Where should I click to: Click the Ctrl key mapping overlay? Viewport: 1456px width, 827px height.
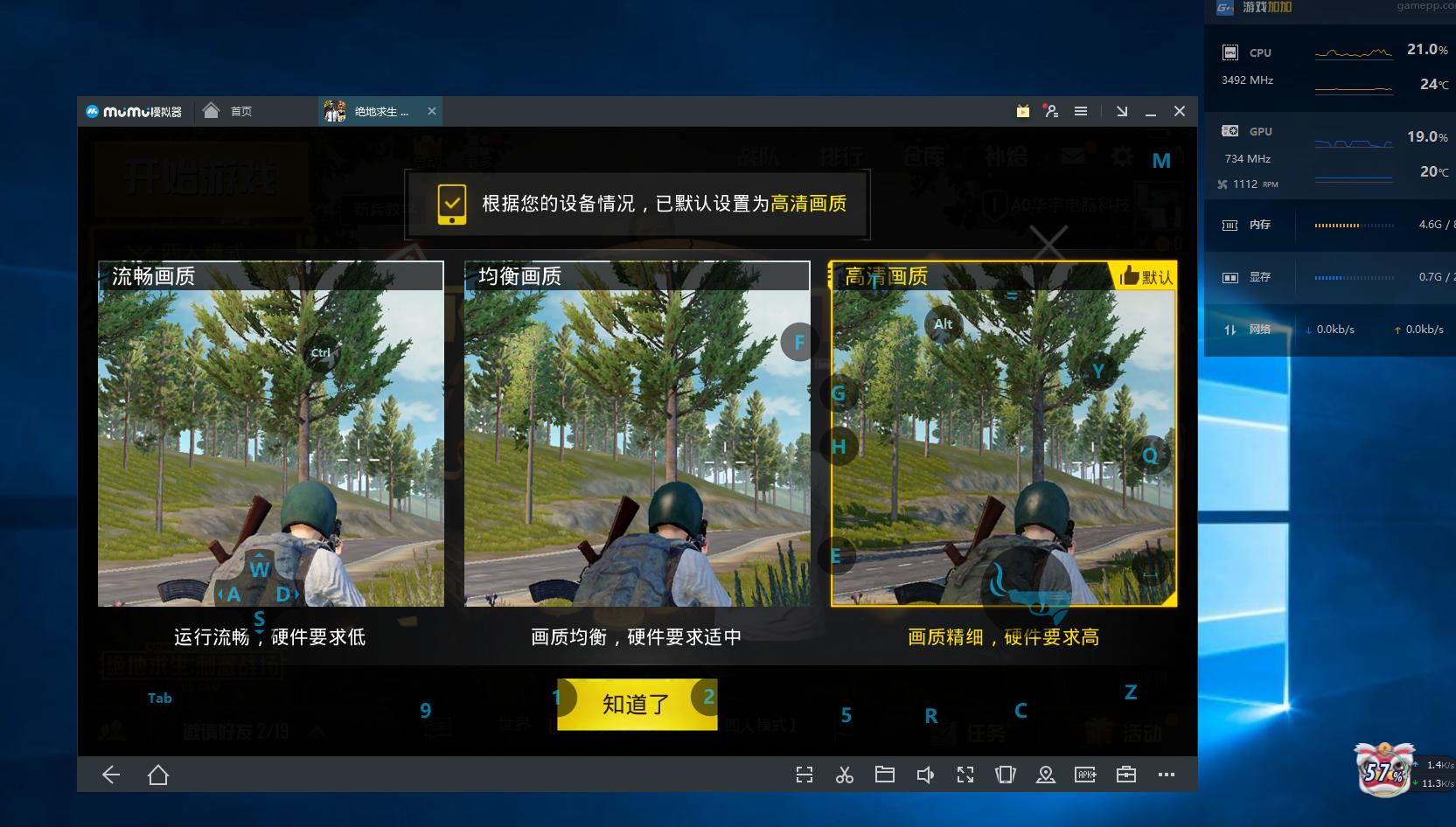321,353
